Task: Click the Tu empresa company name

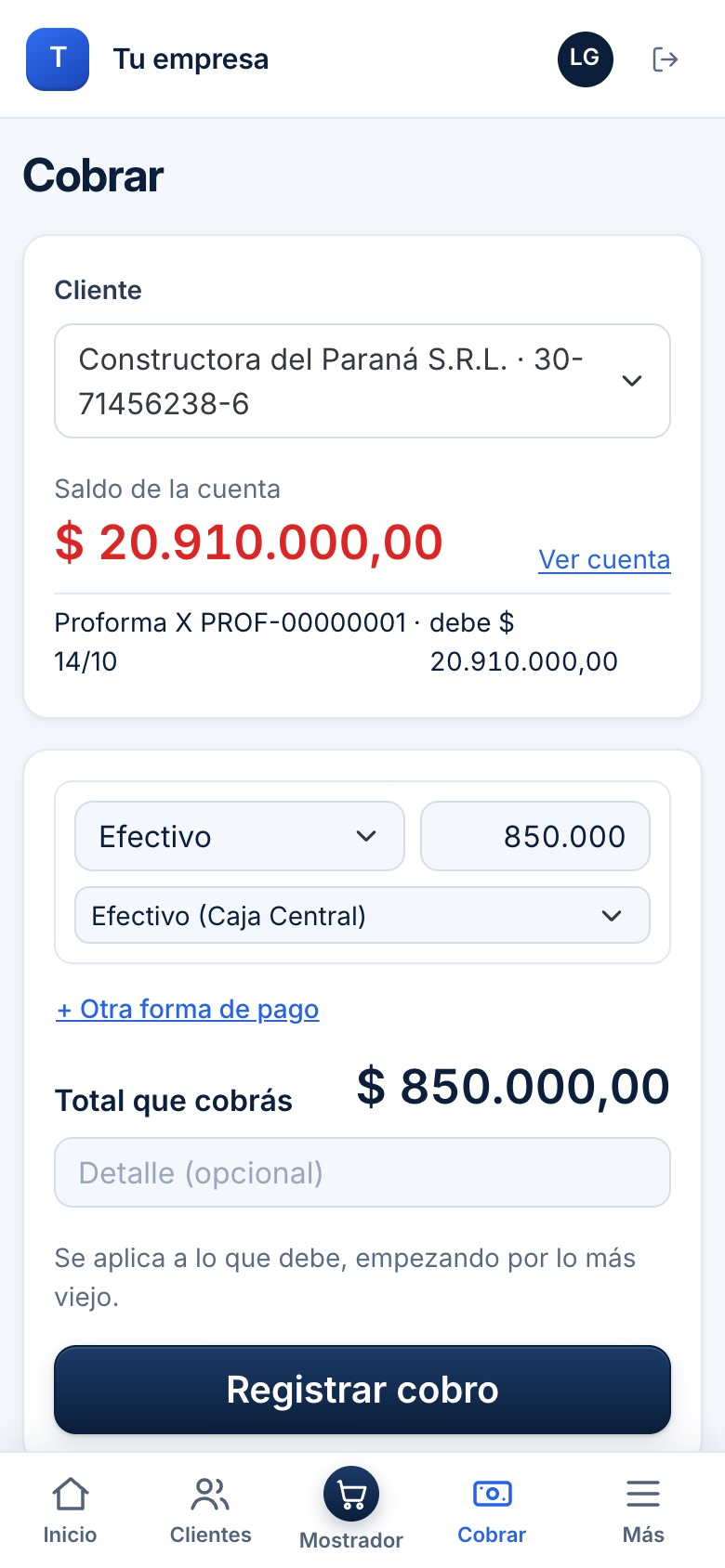Action: point(191,59)
